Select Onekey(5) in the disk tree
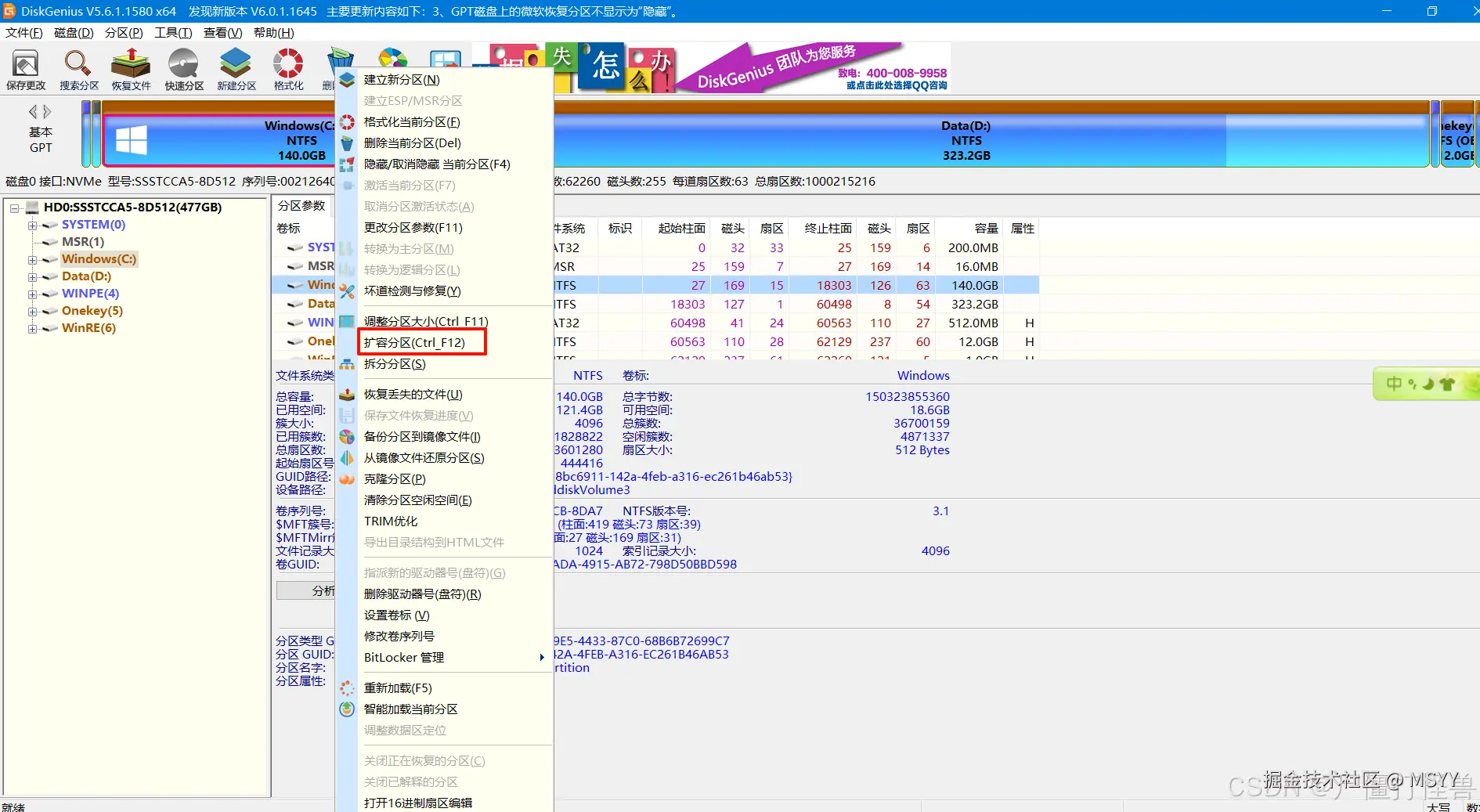The height and width of the screenshot is (812, 1480). (92, 311)
